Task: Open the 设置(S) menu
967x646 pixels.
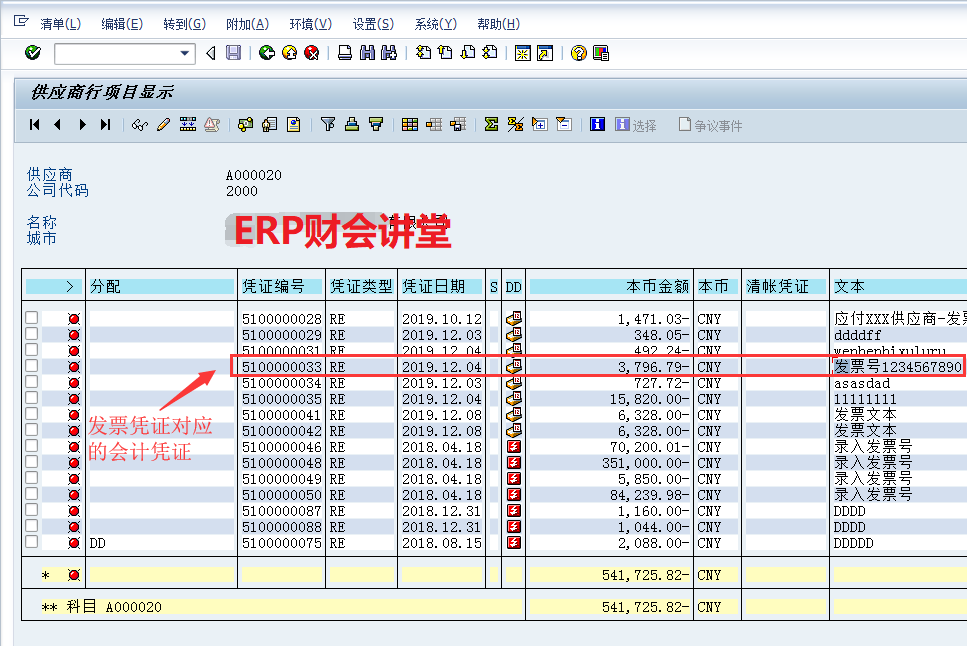Action: pyautogui.click(x=372, y=24)
